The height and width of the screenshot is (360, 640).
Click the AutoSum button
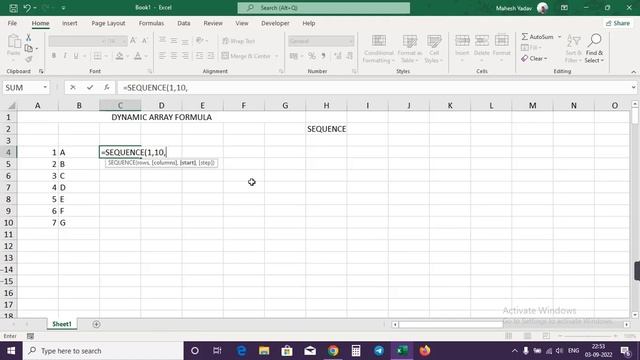[538, 37]
